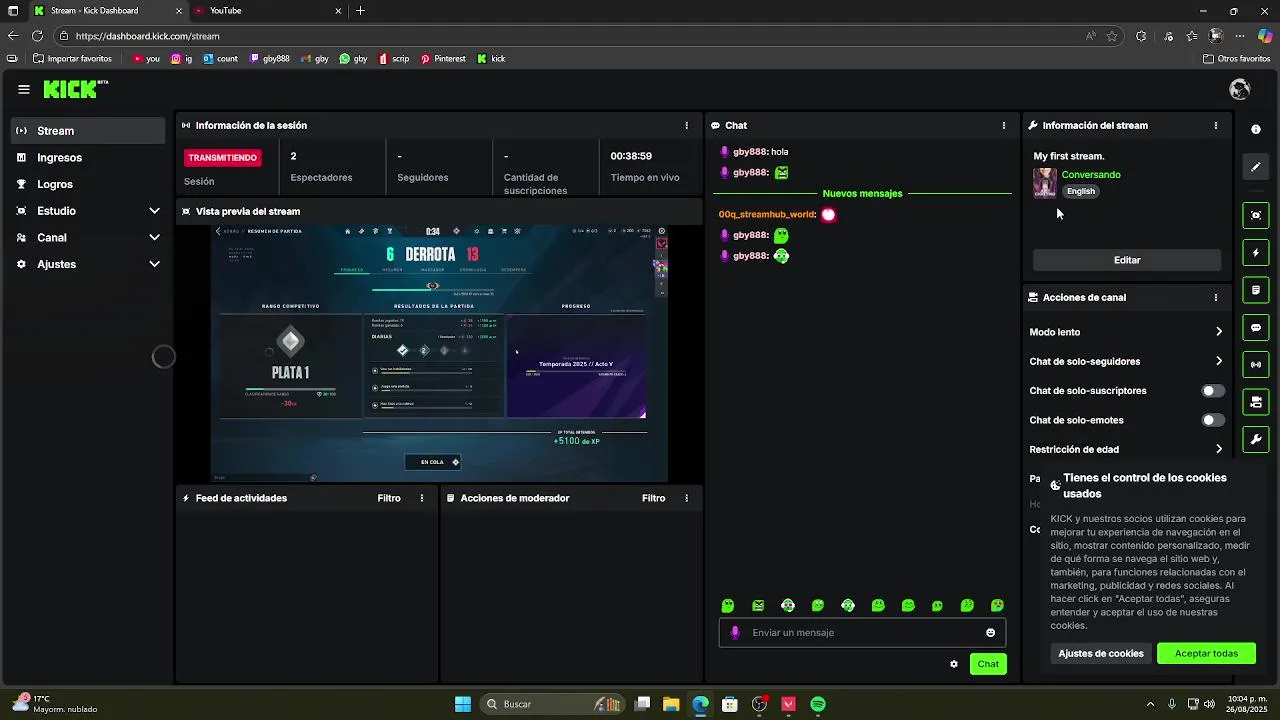The image size is (1280, 720).
Task: Open three-dot menu of Información de la sesión
Action: (x=686, y=126)
